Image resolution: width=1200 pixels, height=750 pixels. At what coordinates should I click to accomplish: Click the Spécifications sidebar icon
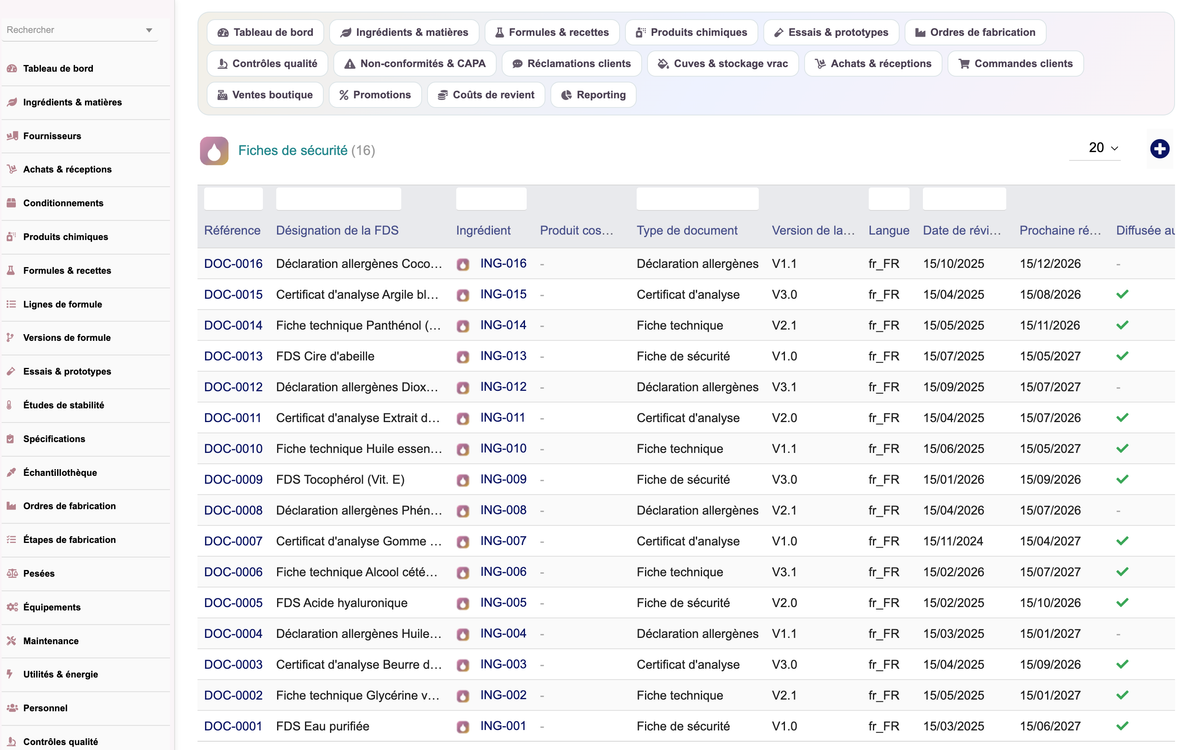tap(12, 439)
